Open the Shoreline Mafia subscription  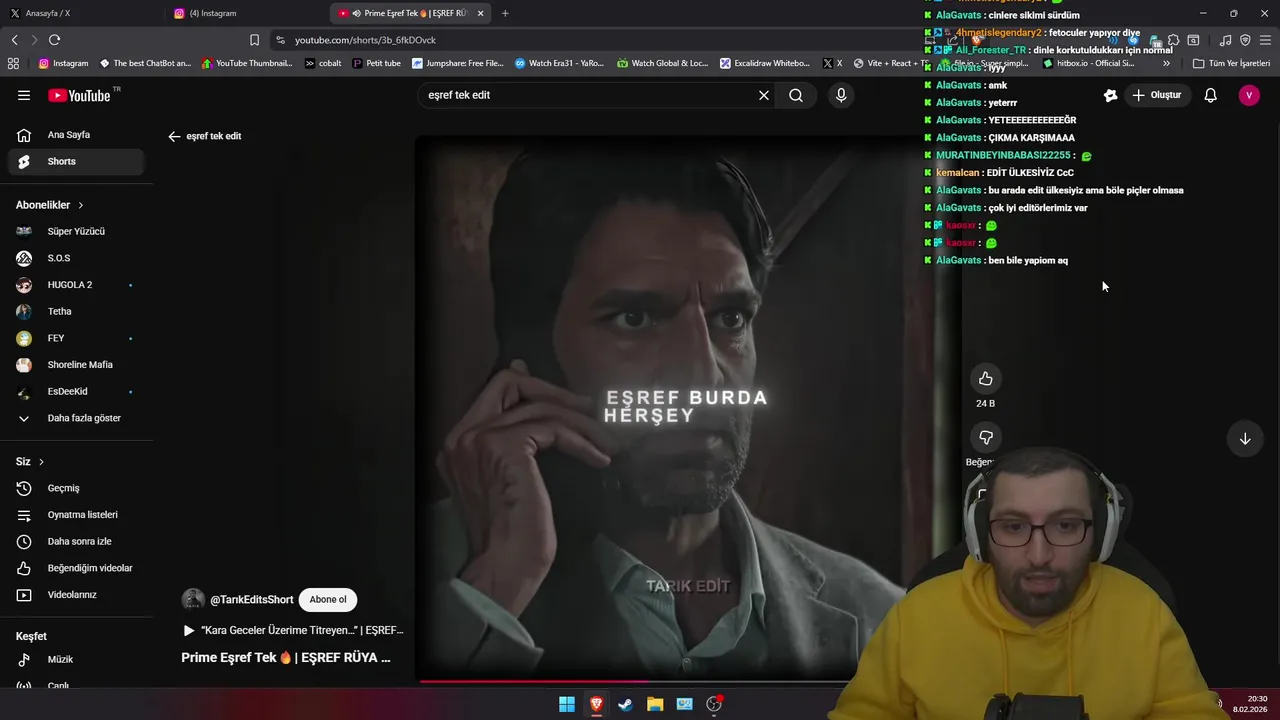75,365
